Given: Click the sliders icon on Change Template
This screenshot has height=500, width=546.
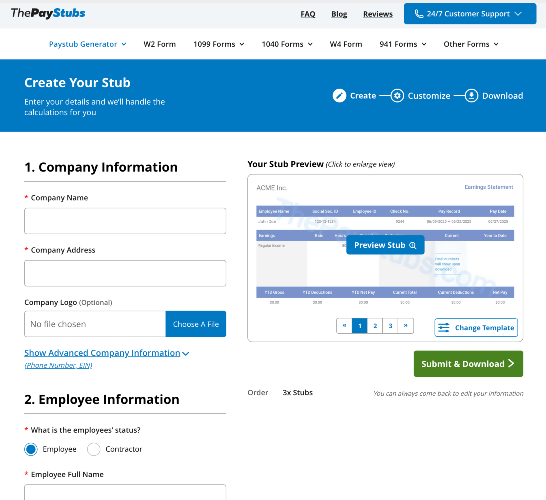Looking at the screenshot, I should click(x=443, y=328).
